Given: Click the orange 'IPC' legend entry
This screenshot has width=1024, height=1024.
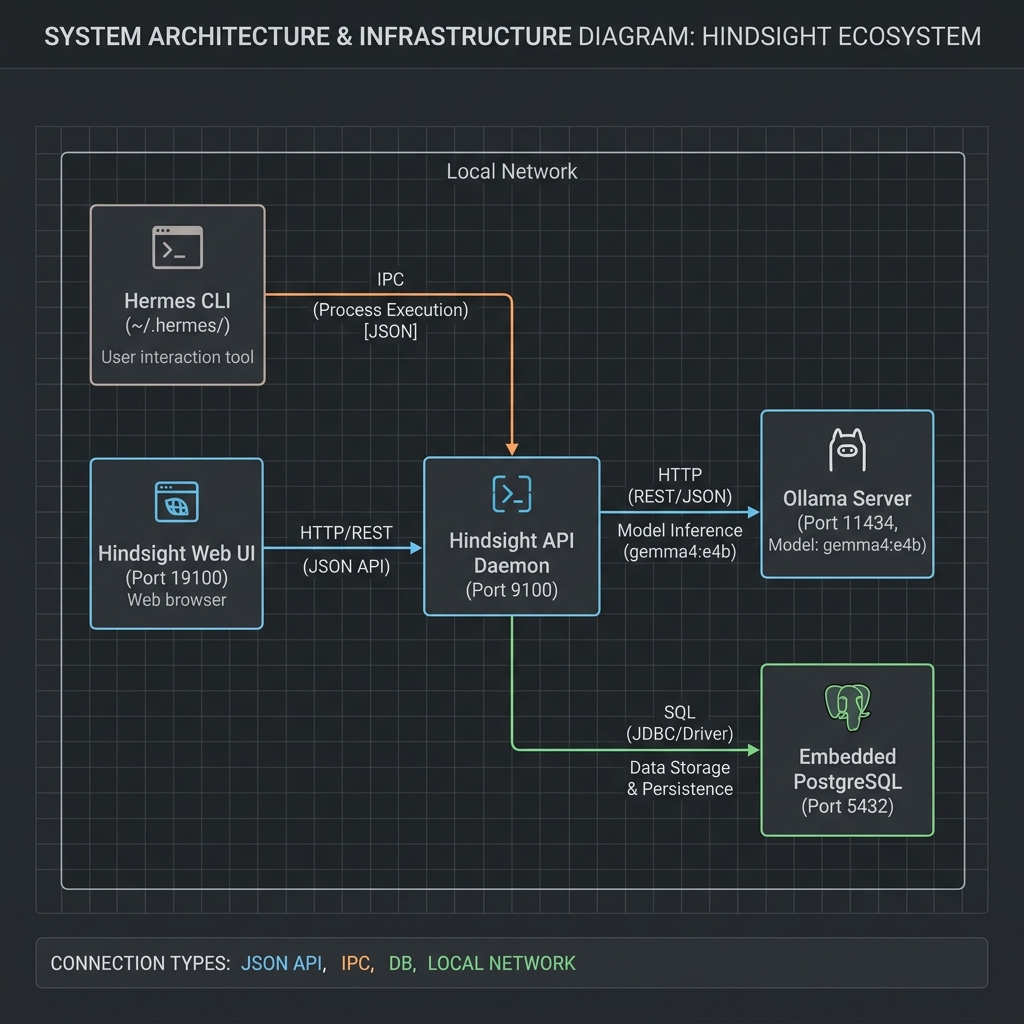Looking at the screenshot, I should [355, 963].
